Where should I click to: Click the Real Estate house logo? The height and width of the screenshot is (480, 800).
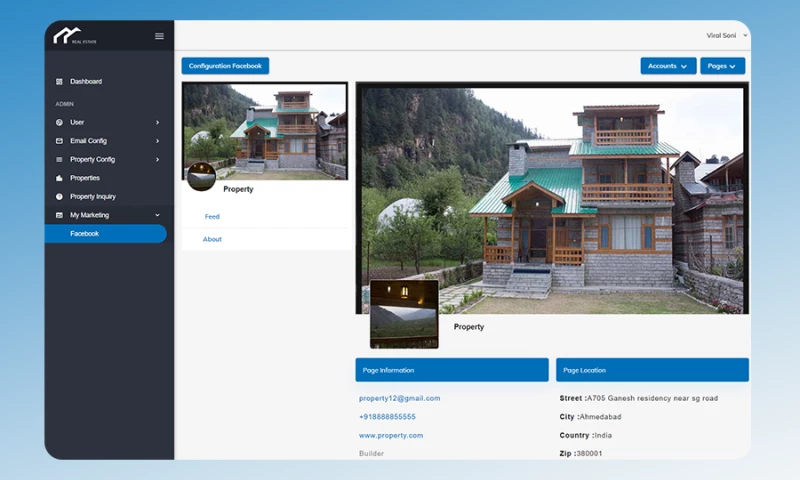pyautogui.click(x=74, y=36)
